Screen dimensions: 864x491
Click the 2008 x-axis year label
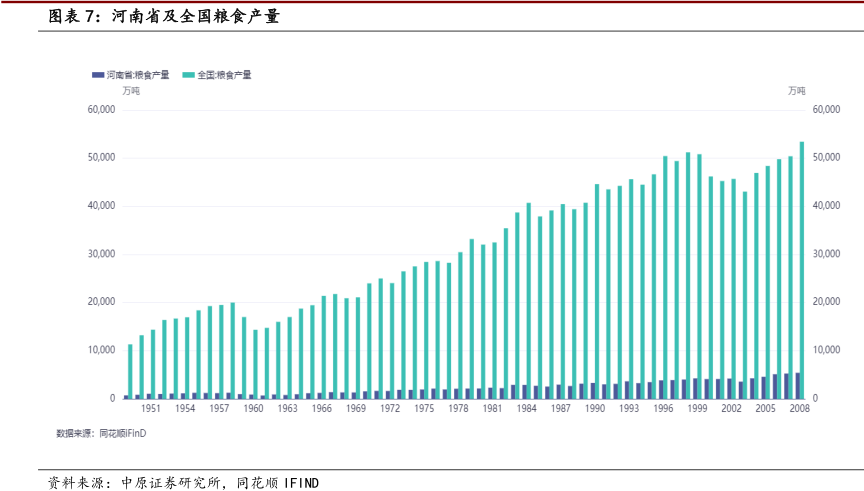799,409
